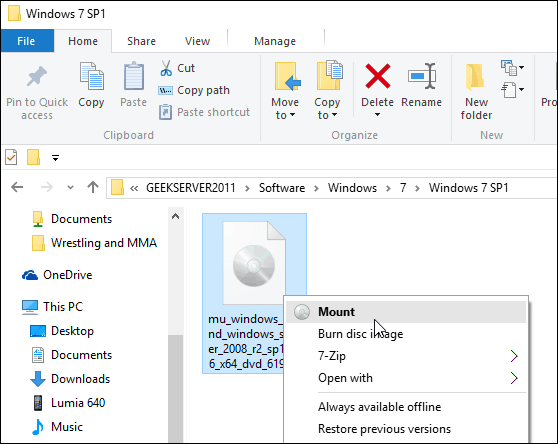Navigate to 7 folder in breadcrumb

(403, 187)
